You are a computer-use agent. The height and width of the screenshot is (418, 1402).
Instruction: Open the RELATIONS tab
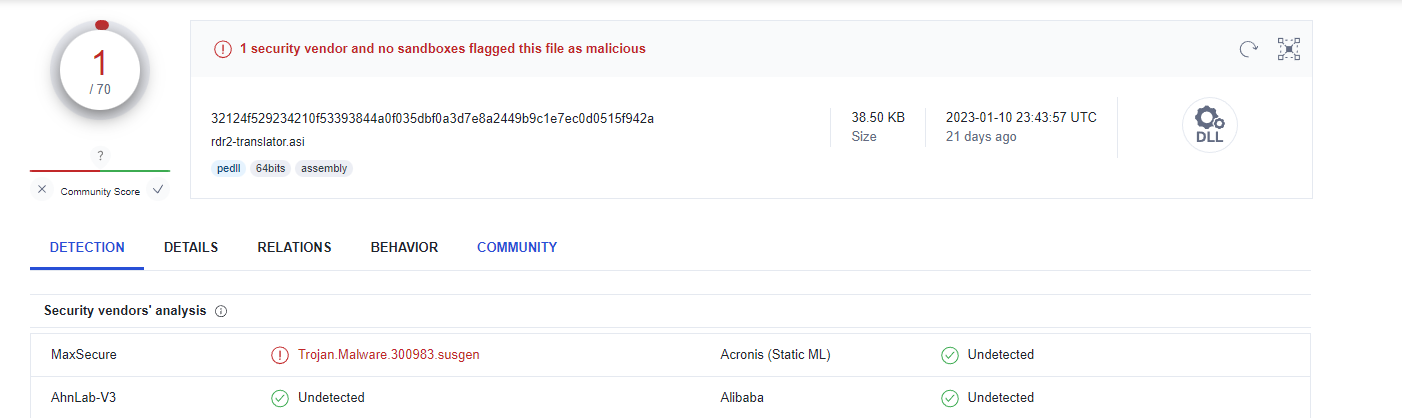(294, 247)
